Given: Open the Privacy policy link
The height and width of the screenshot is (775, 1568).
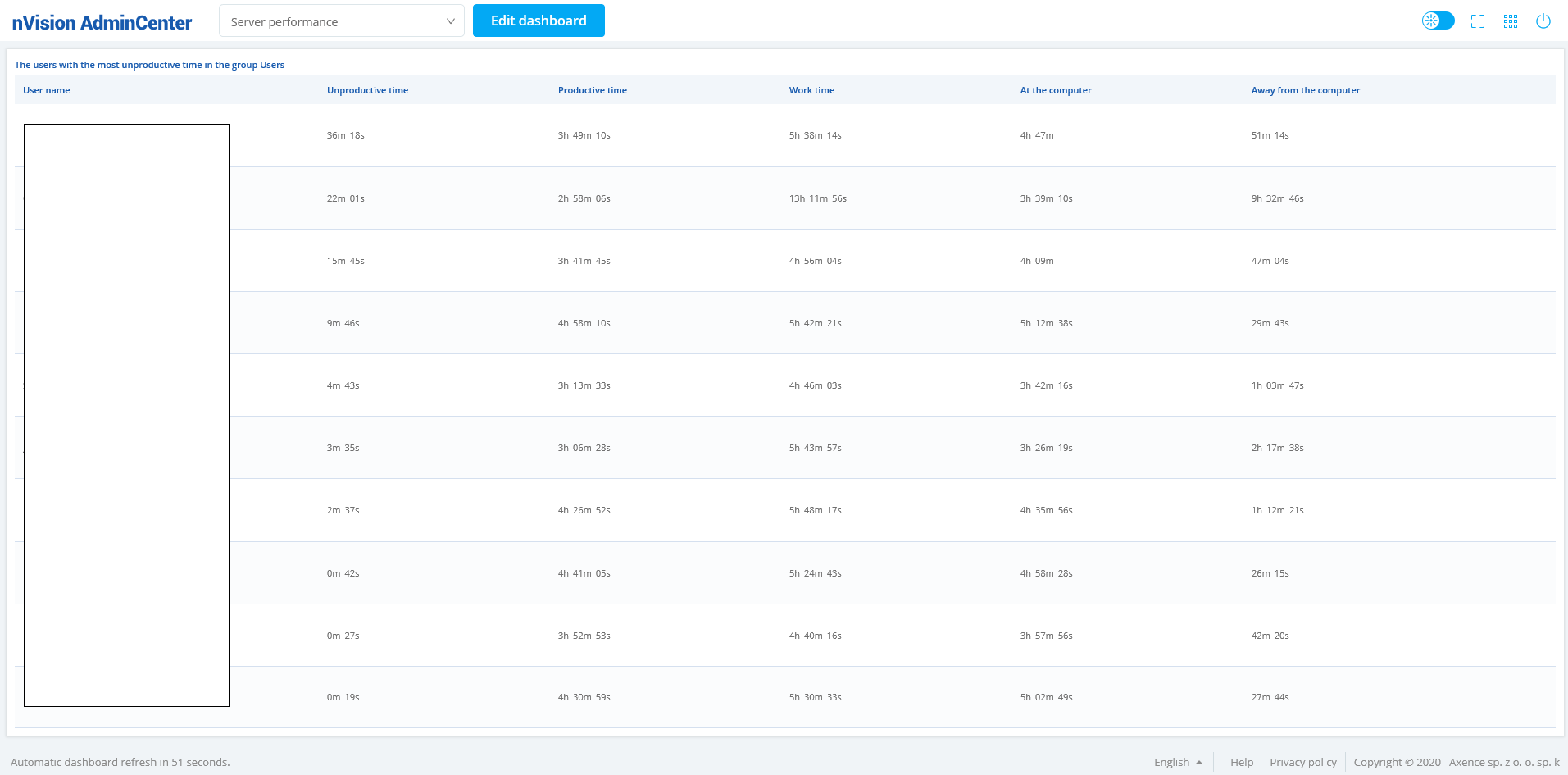Looking at the screenshot, I should [x=1302, y=762].
